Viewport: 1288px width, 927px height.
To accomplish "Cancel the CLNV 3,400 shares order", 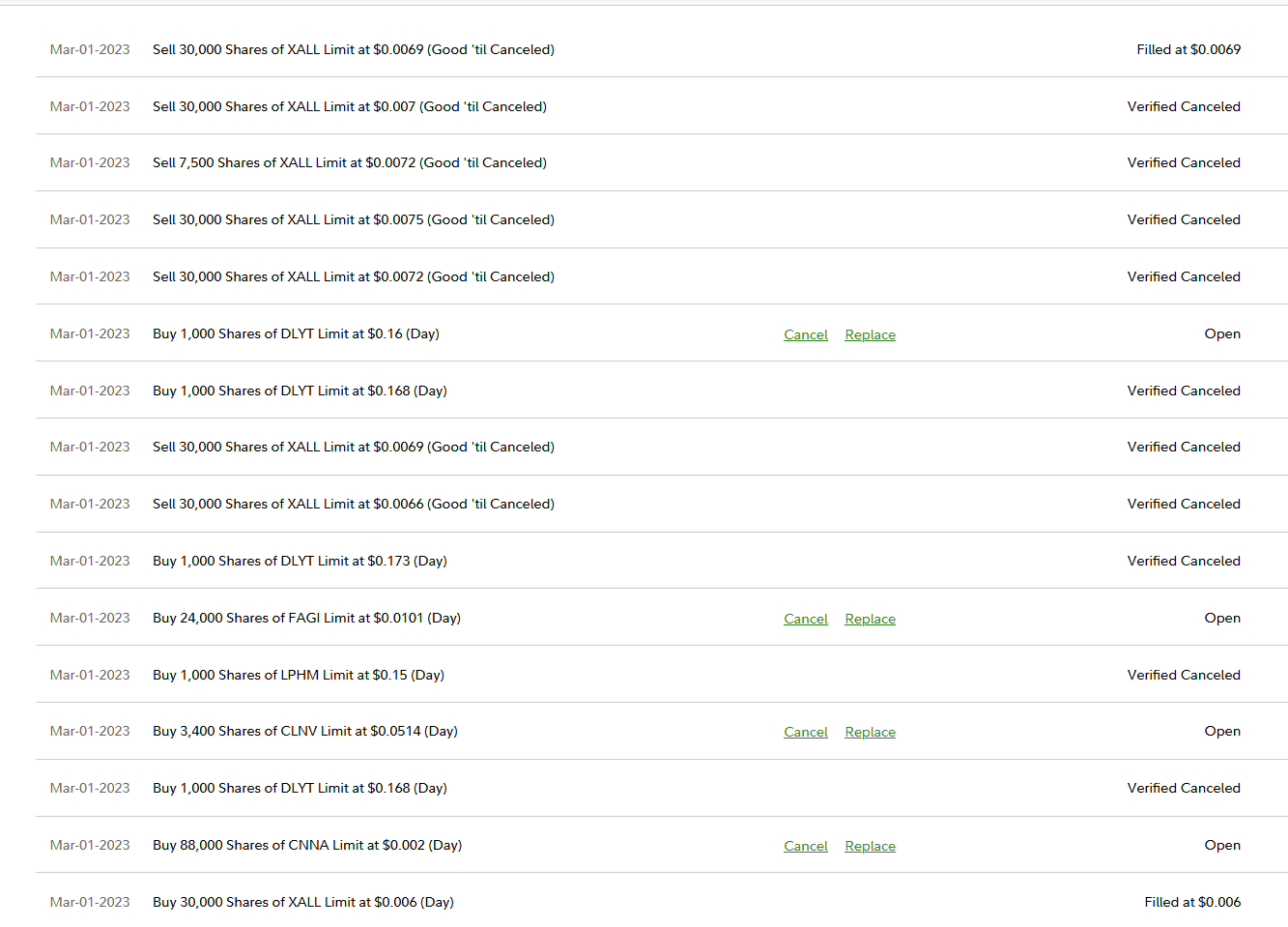I will tap(805, 732).
